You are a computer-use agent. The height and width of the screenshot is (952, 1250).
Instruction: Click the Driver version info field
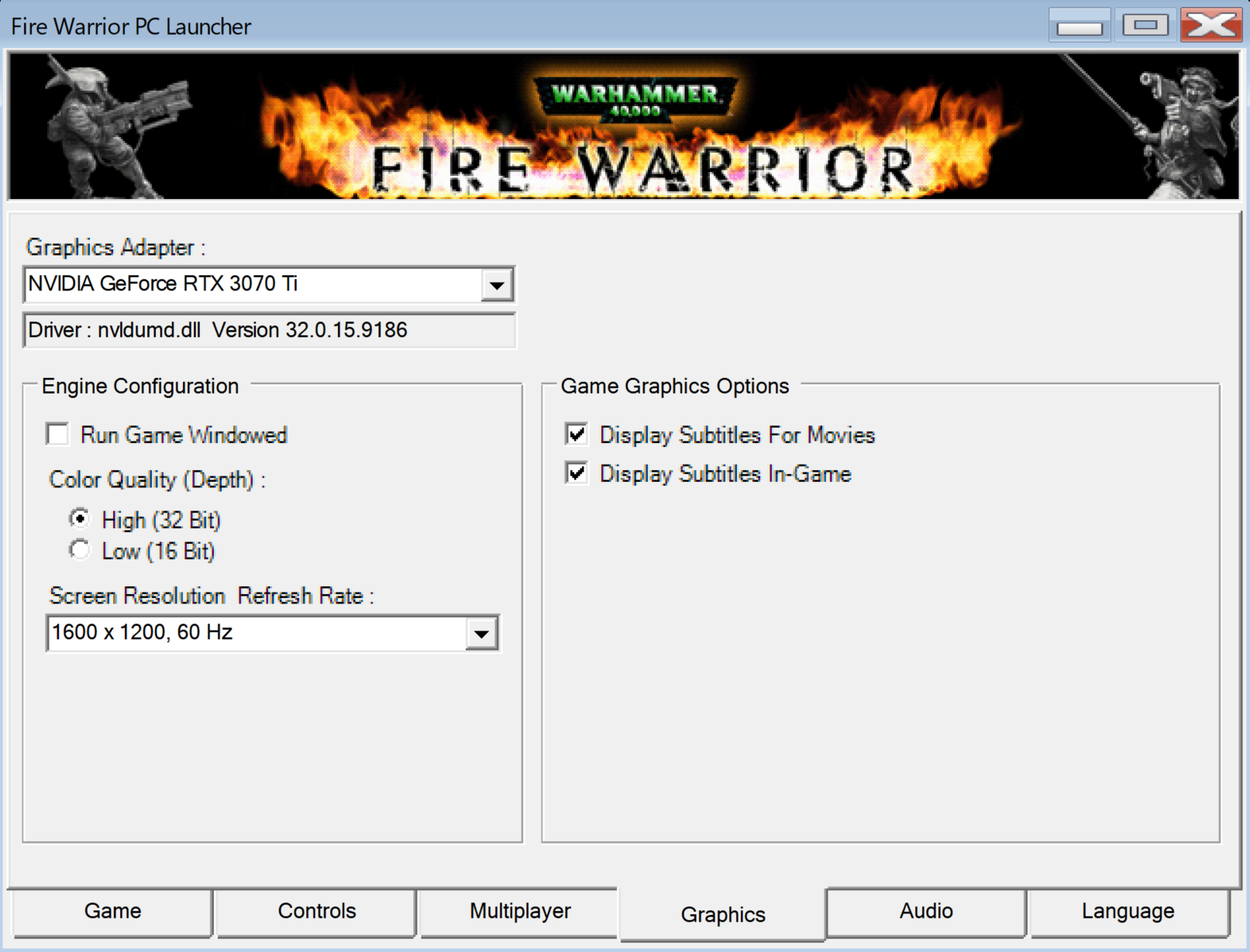[269, 331]
